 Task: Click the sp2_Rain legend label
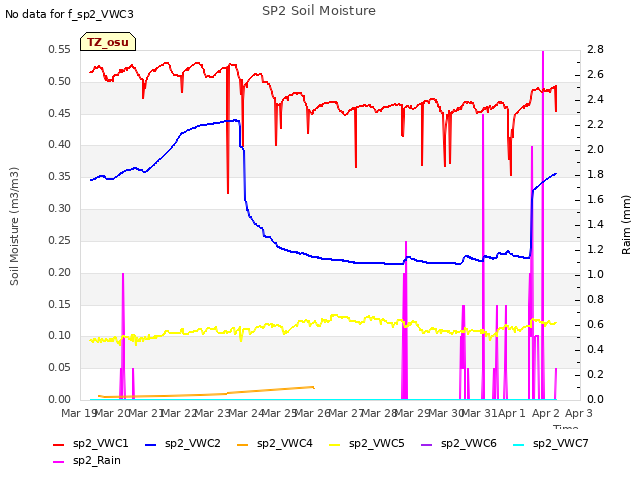tap(97, 460)
